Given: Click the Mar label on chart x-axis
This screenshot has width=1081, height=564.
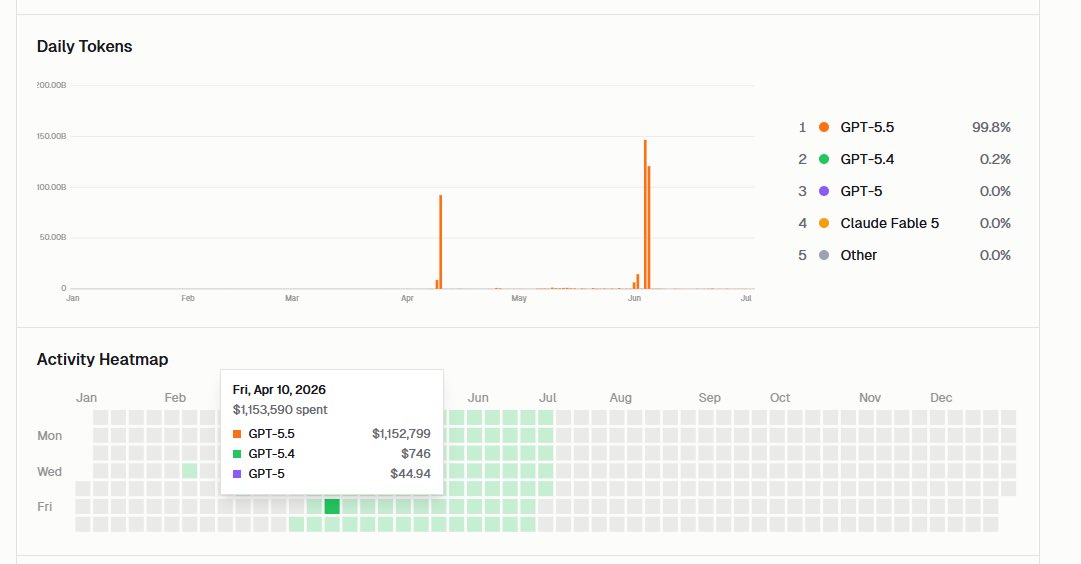Looking at the screenshot, I should pyautogui.click(x=292, y=299).
